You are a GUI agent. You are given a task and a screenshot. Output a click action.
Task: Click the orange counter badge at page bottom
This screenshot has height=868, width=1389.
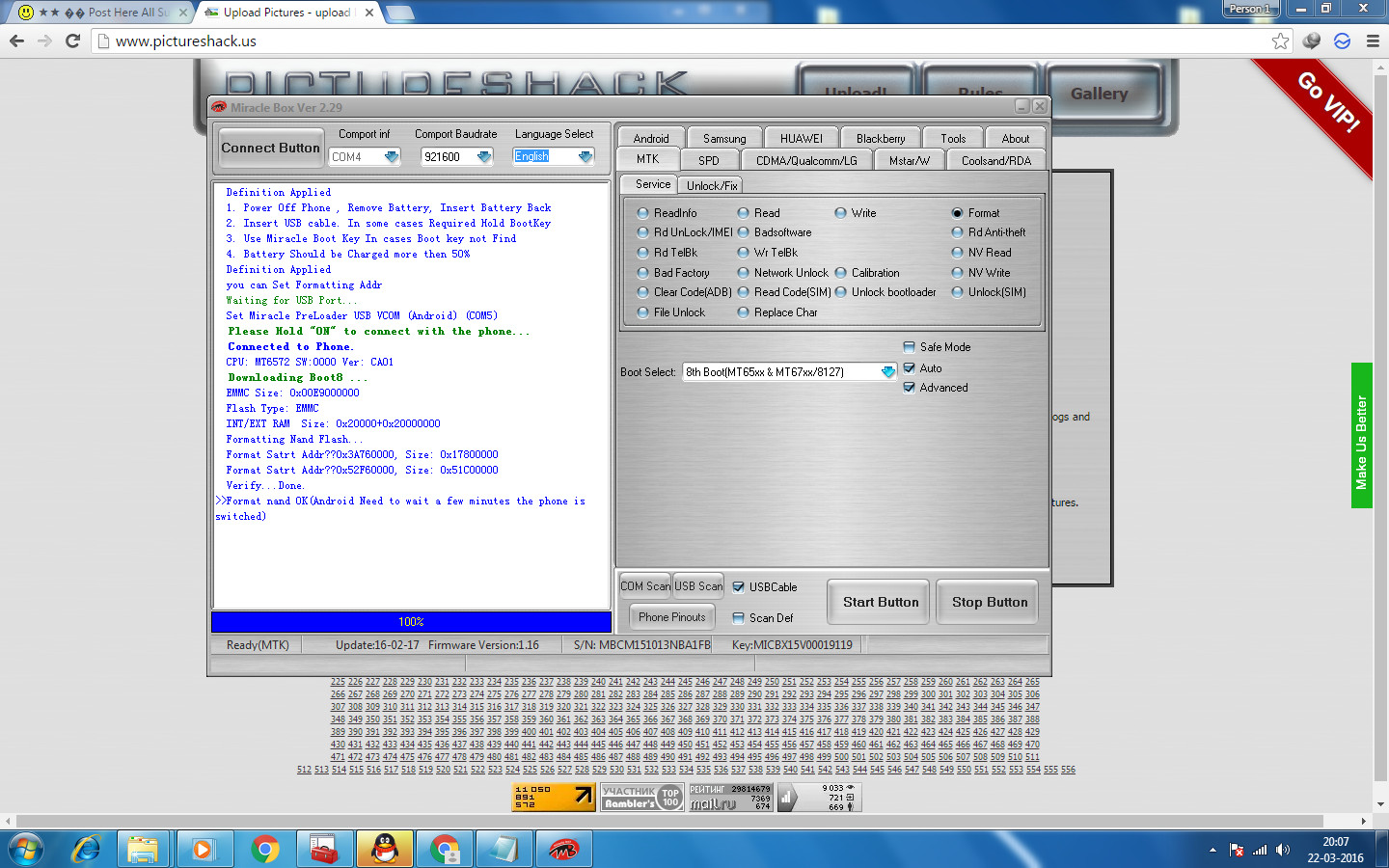point(554,797)
